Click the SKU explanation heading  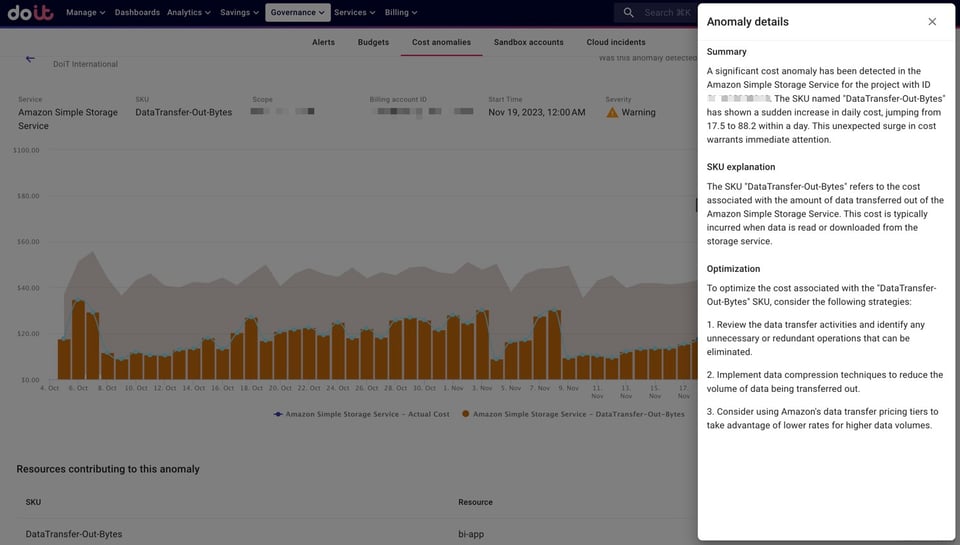[741, 167]
